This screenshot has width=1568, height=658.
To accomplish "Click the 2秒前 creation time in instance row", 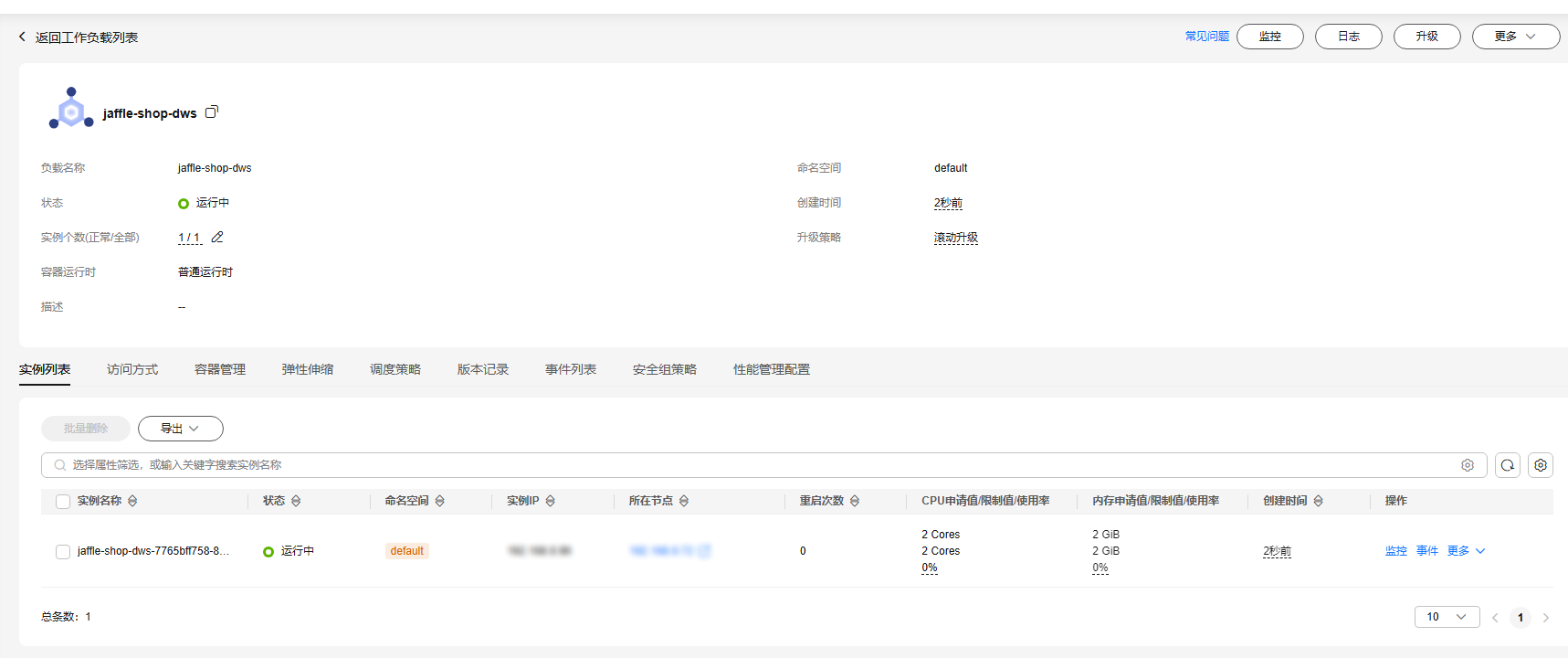I will click(1277, 551).
